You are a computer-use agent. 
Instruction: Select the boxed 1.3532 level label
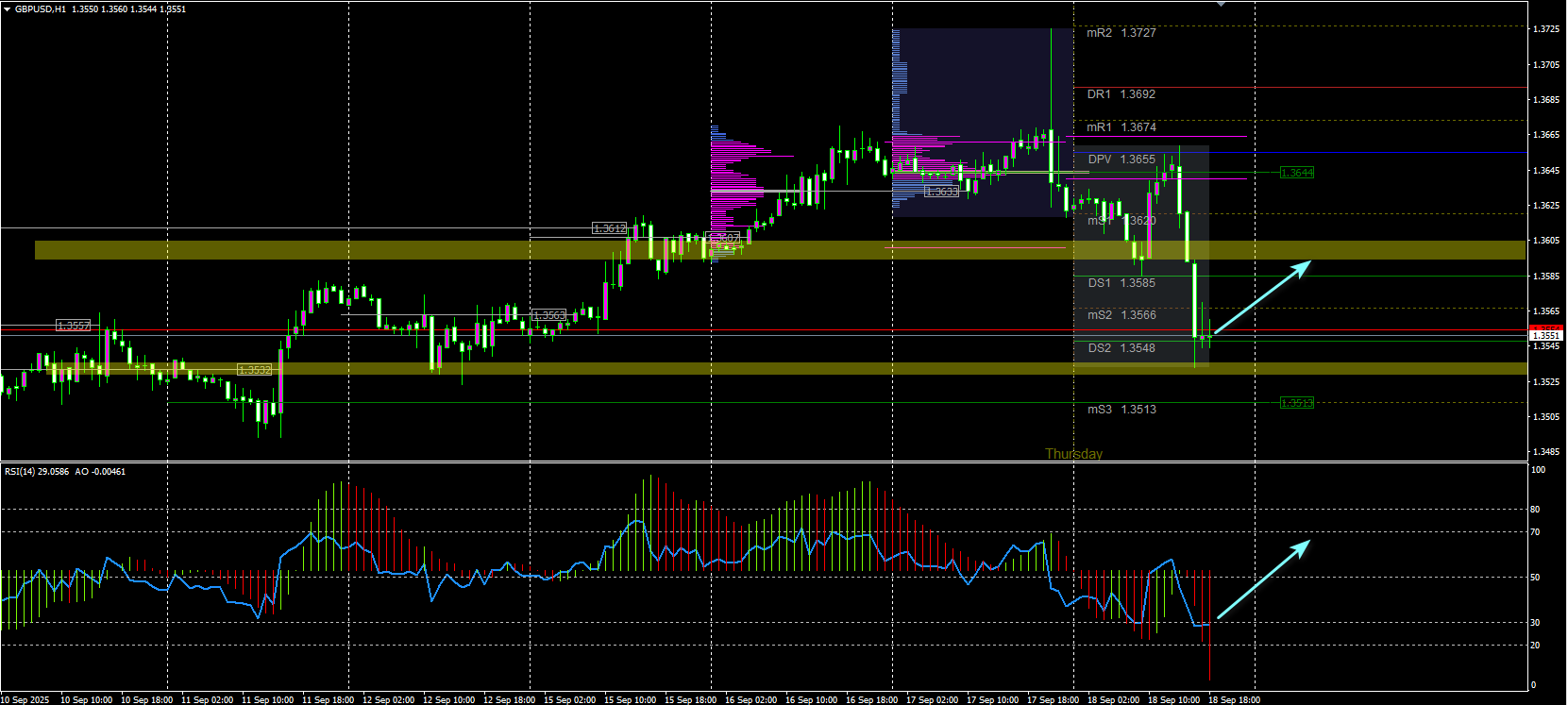click(x=254, y=370)
